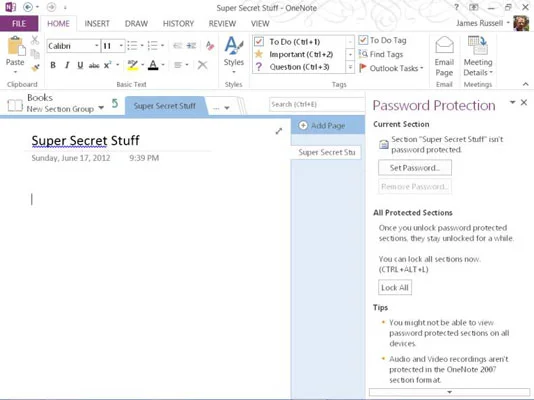The image size is (534, 400).
Task: Click the Email Page icon
Action: (x=444, y=45)
